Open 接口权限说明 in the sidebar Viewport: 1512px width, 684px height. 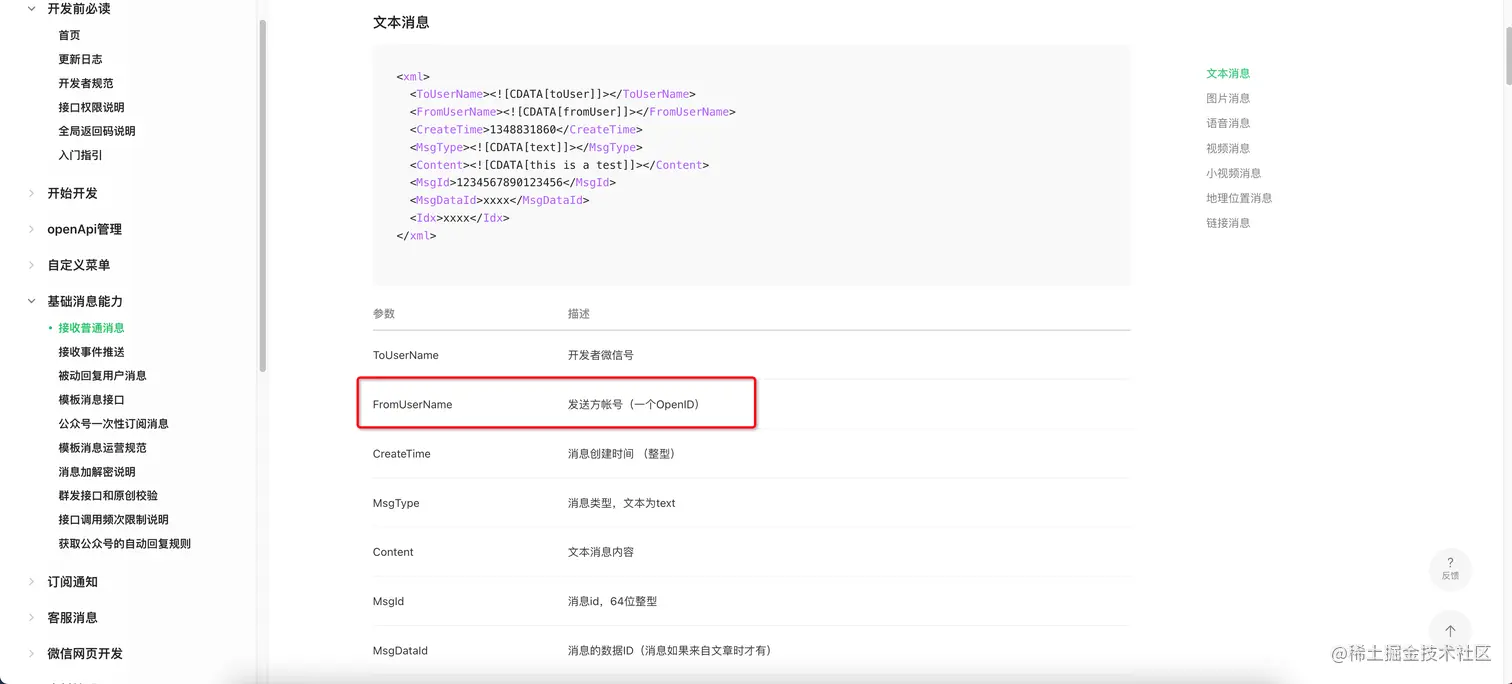coord(91,107)
